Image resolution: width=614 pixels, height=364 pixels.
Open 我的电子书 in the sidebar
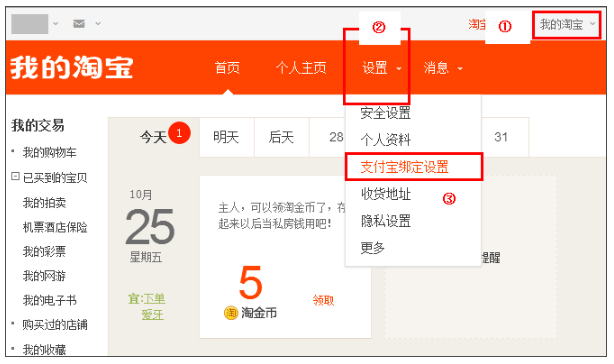(x=49, y=300)
